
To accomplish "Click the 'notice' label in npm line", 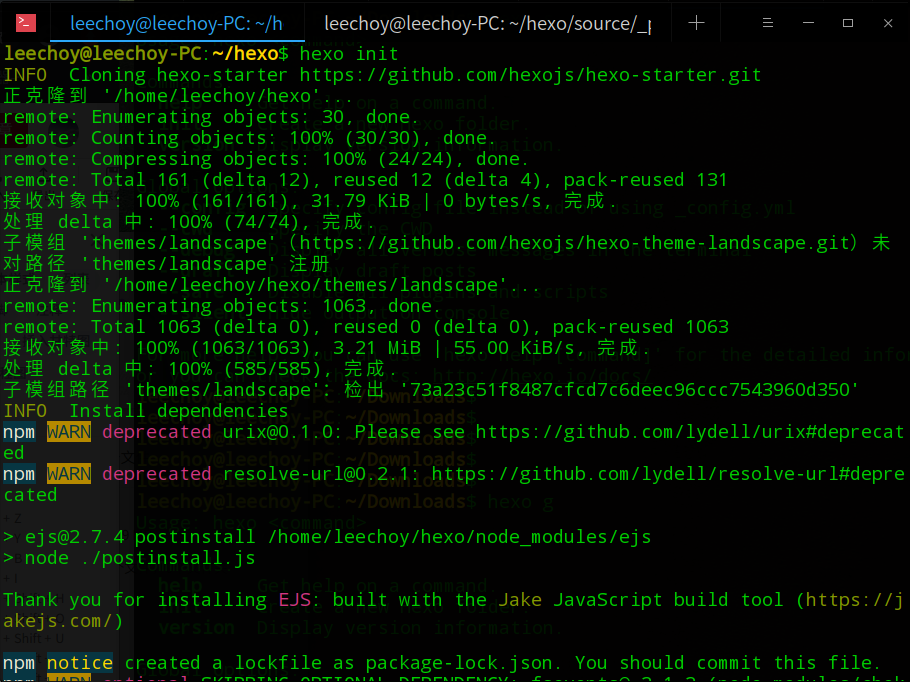I will pos(80,663).
